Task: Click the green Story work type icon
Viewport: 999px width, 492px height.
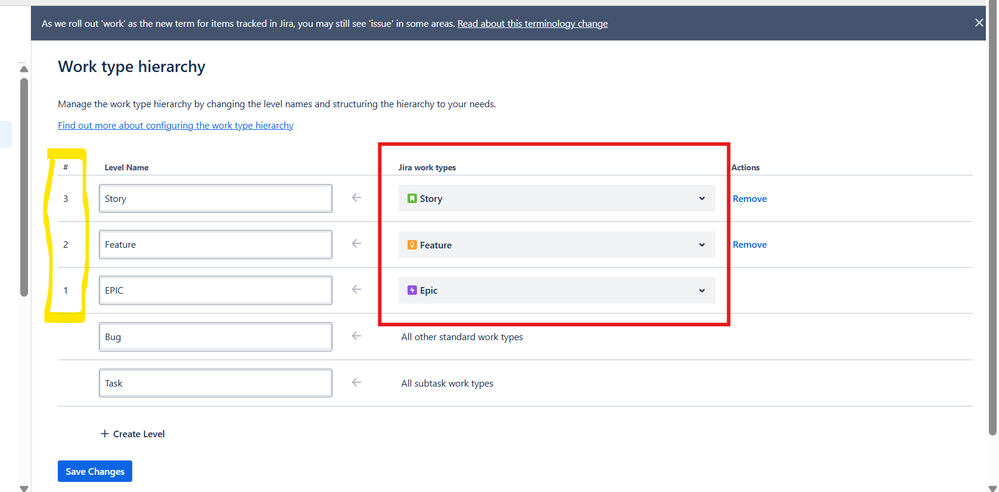Action: pyautogui.click(x=412, y=199)
